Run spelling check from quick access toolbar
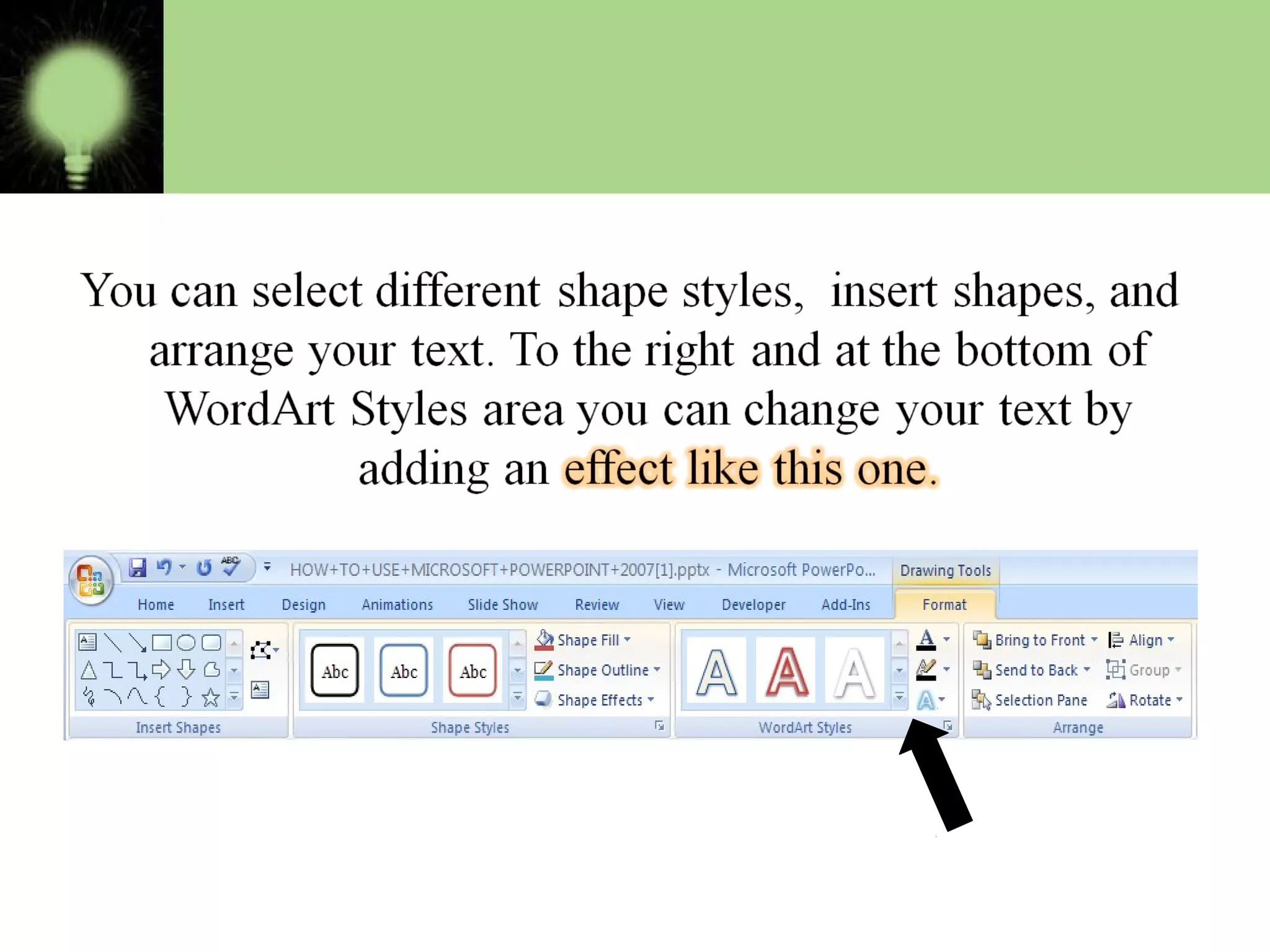1270x952 pixels. (230, 566)
